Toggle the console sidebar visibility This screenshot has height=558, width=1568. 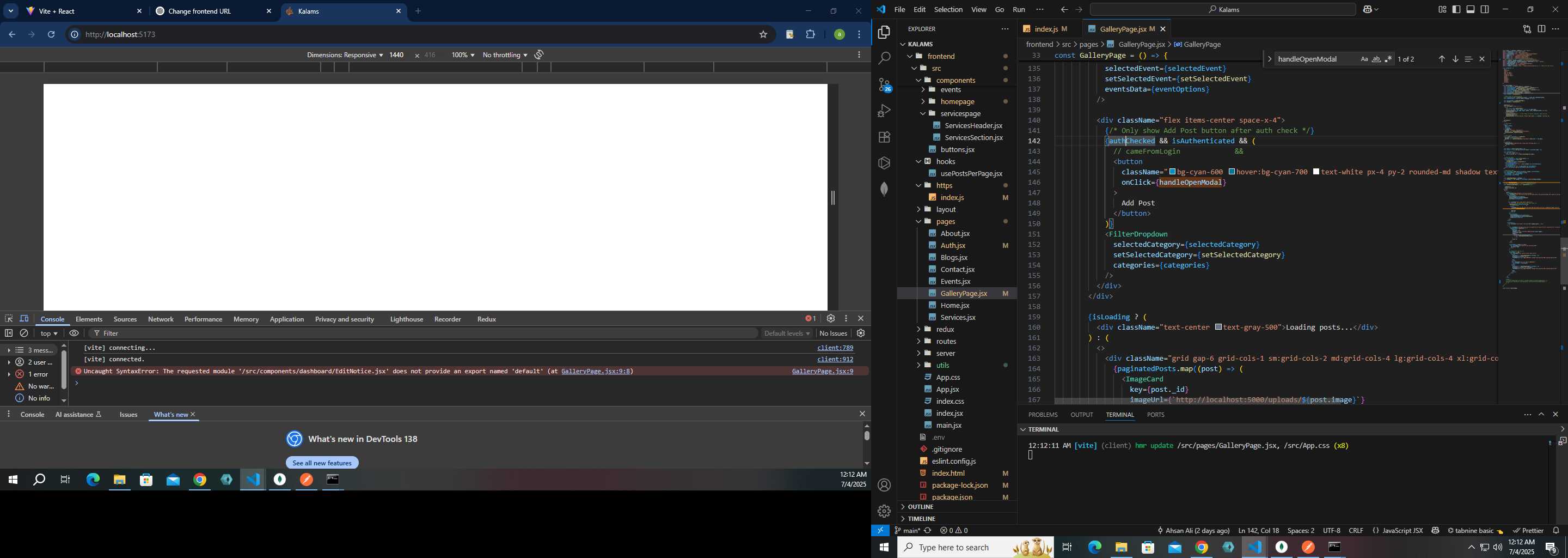pos(9,334)
